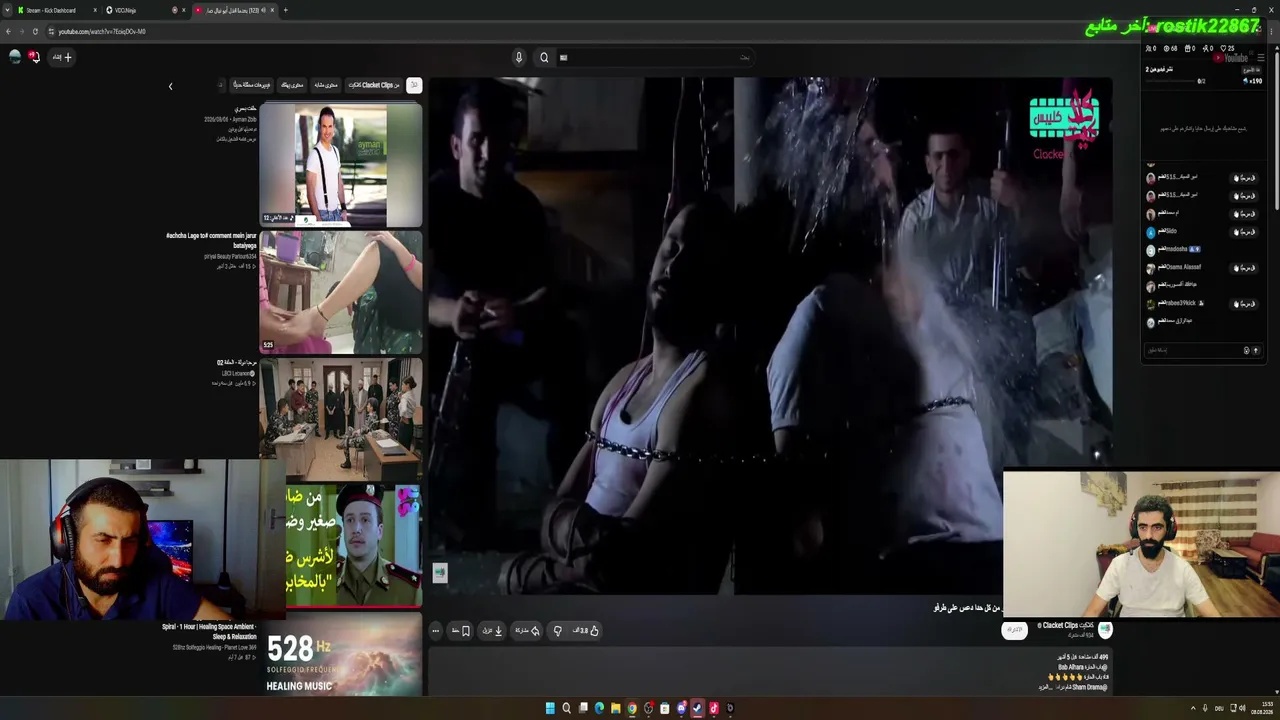Open Microsoft Edge from the taskbar

click(599, 708)
